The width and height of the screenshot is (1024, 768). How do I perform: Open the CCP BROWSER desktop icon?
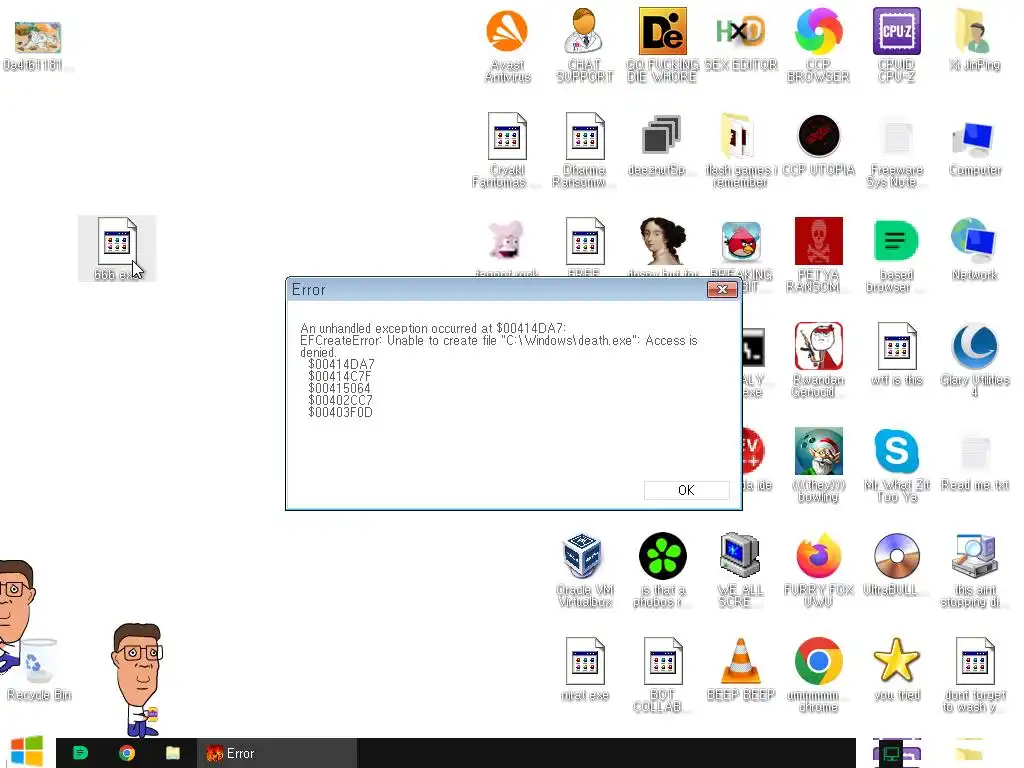pos(818,45)
